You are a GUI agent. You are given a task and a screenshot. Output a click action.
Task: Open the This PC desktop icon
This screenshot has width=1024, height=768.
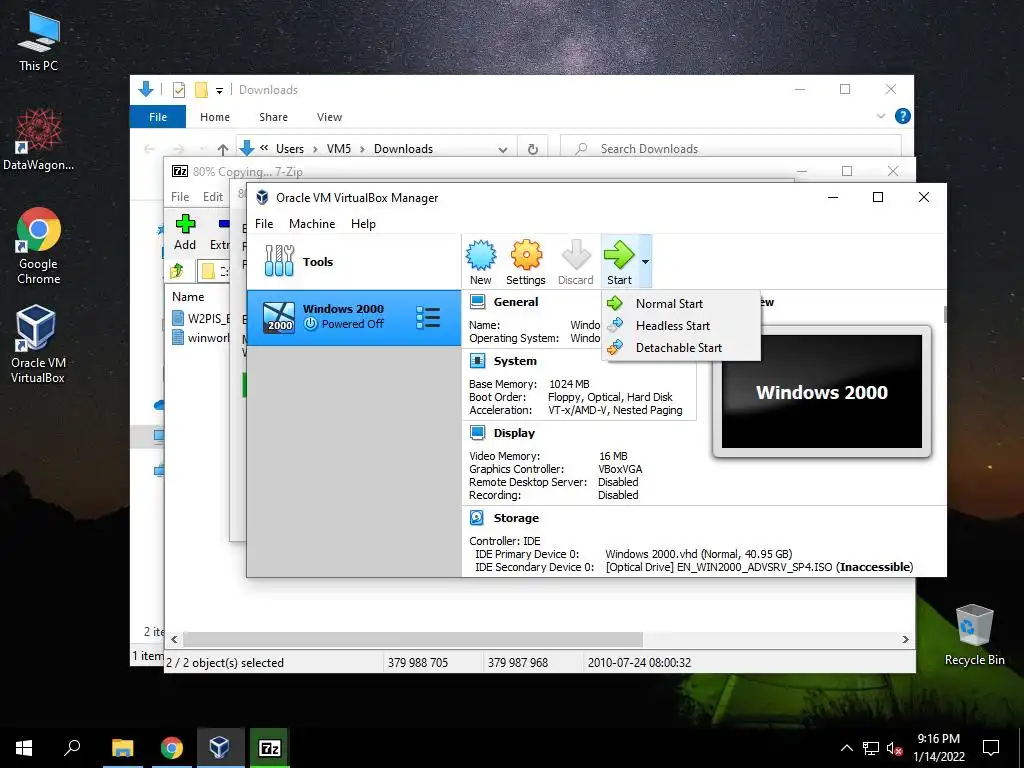tap(39, 42)
